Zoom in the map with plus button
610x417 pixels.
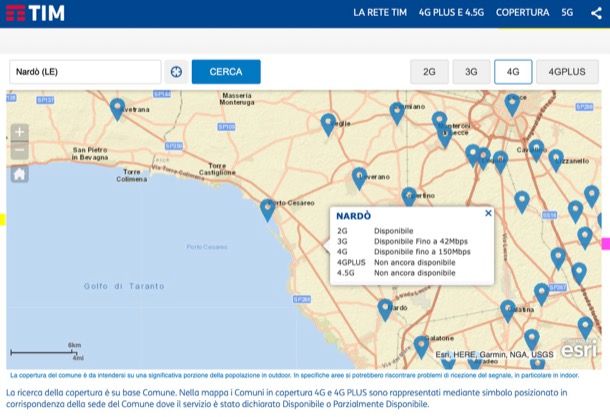19,132
